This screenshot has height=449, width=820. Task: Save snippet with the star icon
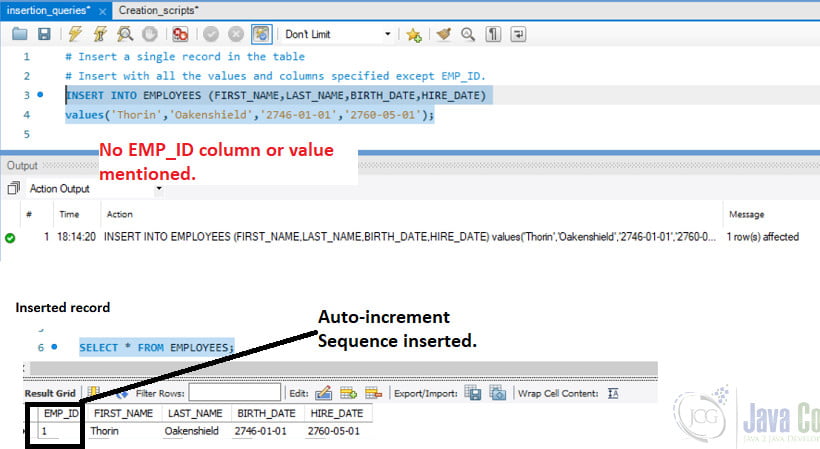[414, 35]
